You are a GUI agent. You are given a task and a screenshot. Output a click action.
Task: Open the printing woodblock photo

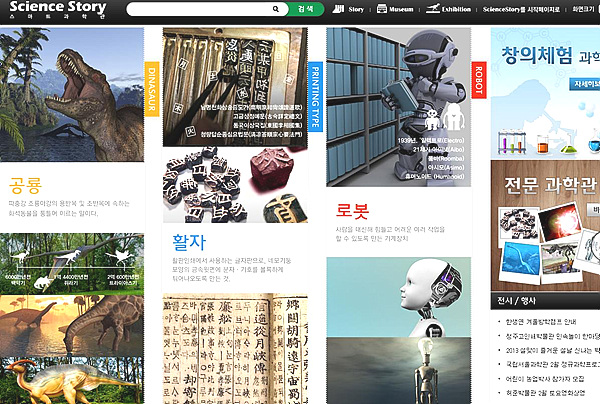pos(235,87)
